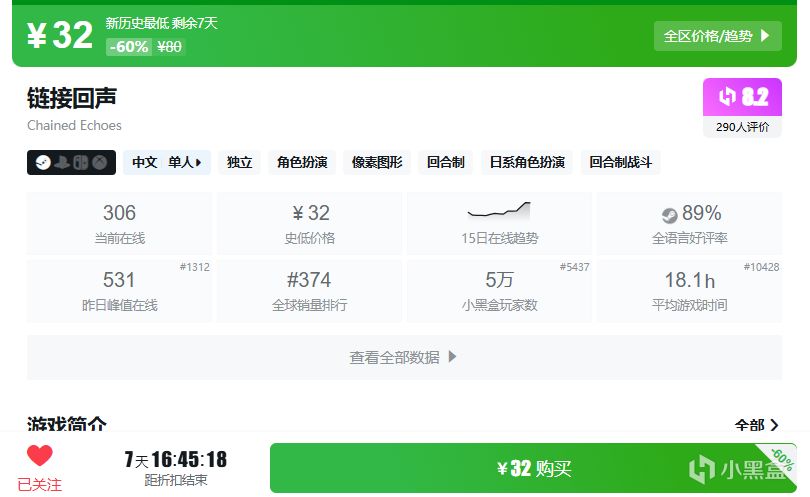This screenshot has width=810, height=497.
Task: Click the 18.1h 平均游戏时间 stat
Action: pyautogui.click(x=690, y=291)
